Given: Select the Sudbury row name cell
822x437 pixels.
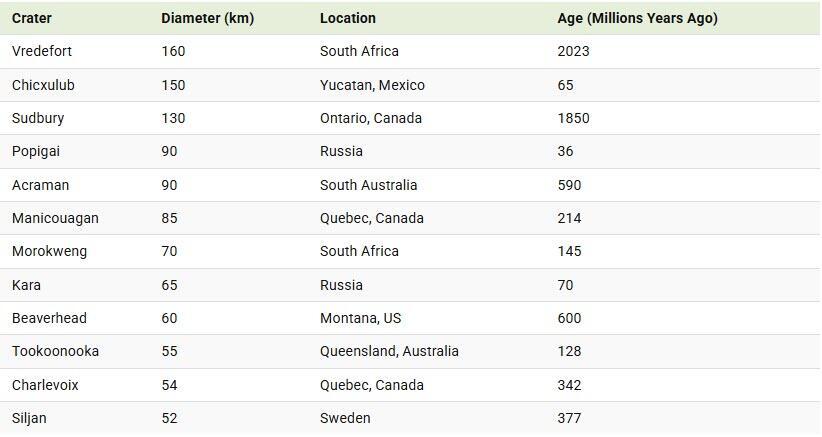Looking at the screenshot, I should [x=38, y=118].
